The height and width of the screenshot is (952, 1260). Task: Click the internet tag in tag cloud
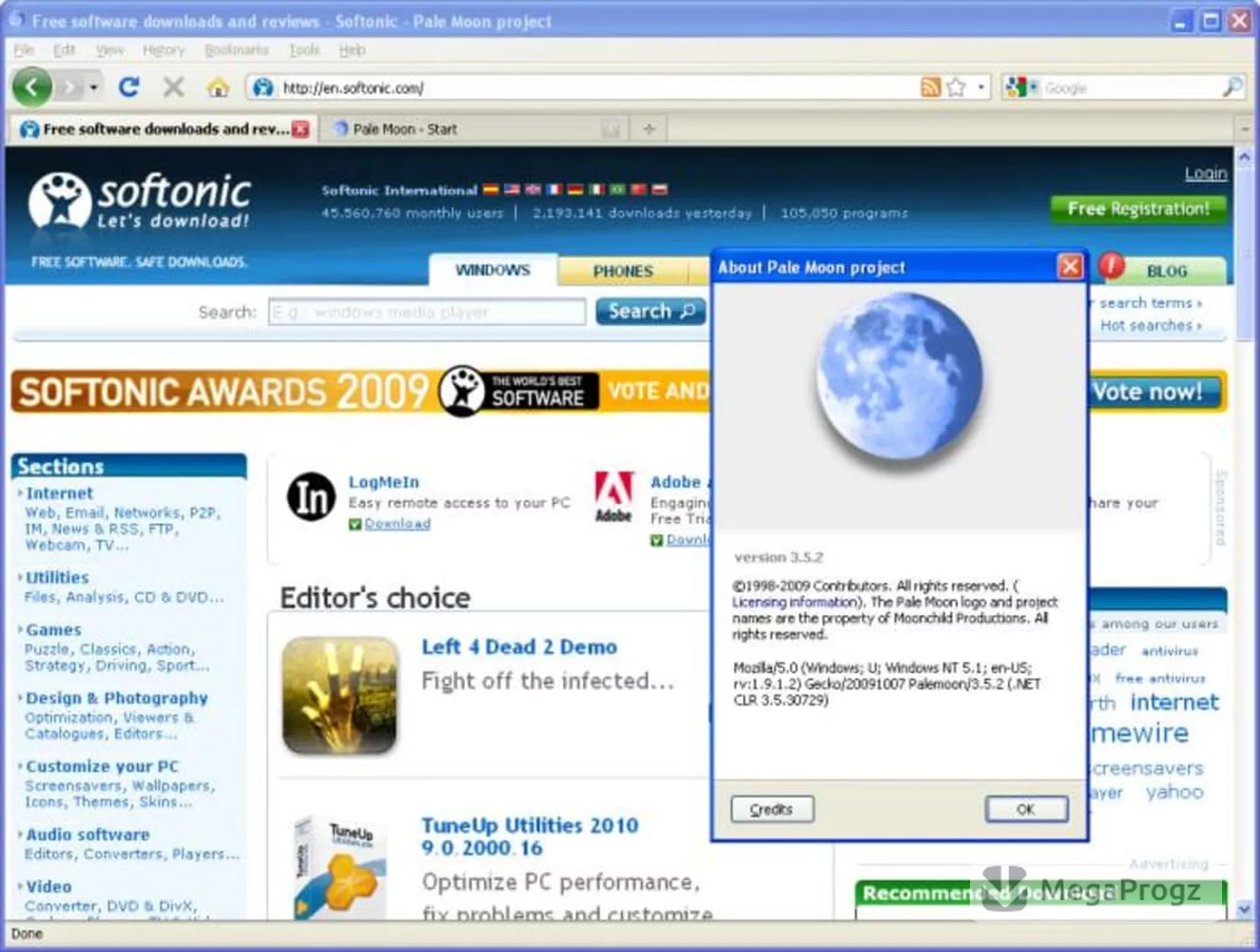(x=1174, y=702)
